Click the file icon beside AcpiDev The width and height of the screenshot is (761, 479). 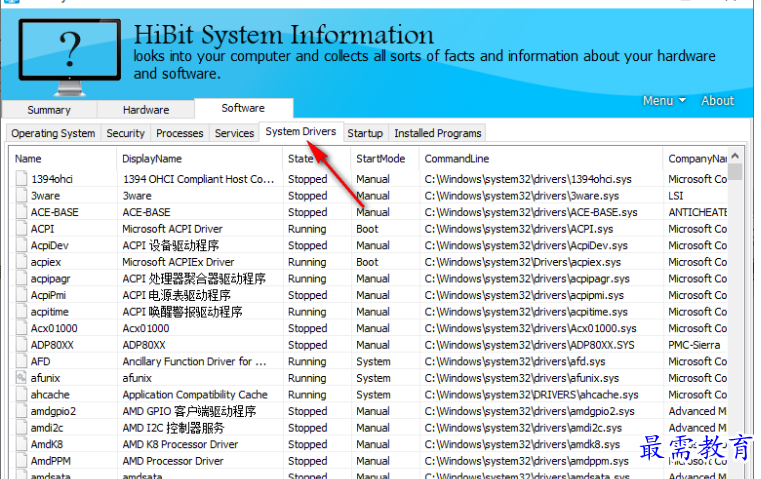(x=21, y=245)
